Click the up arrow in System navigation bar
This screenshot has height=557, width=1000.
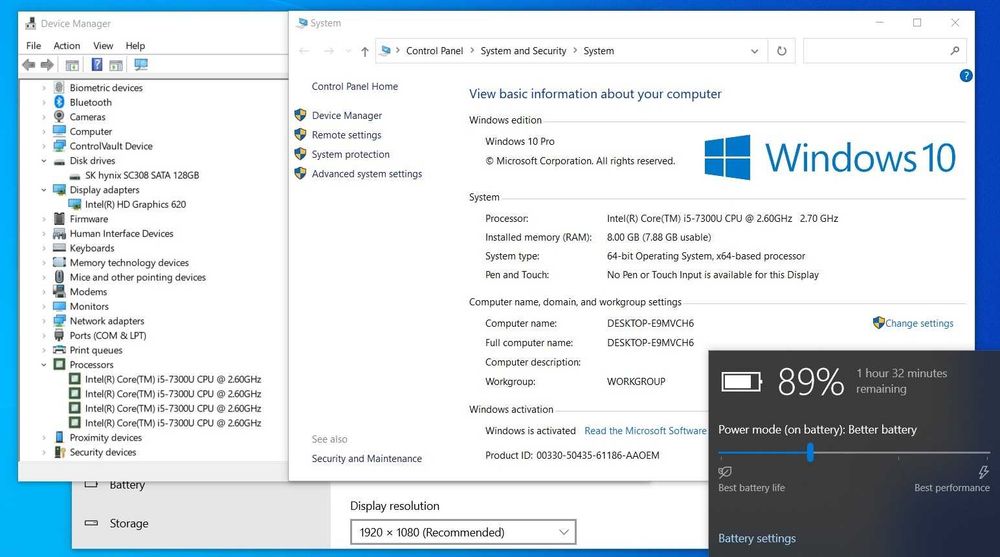coord(364,52)
